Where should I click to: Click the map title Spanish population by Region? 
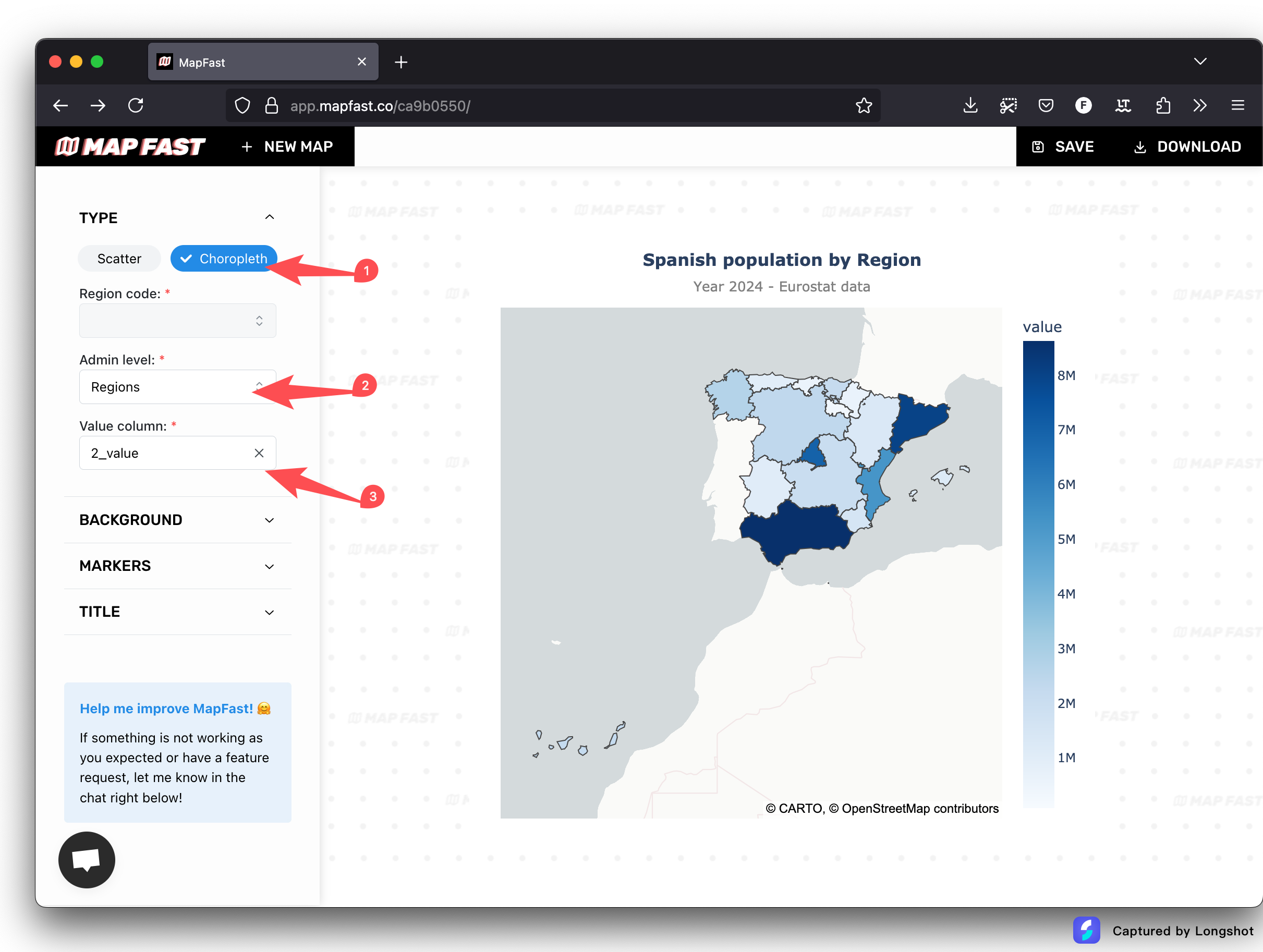pos(782,260)
